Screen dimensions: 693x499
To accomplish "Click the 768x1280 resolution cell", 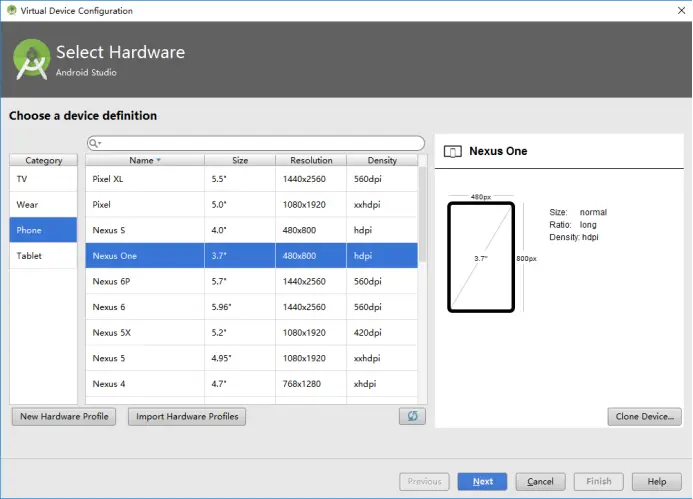I will pyautogui.click(x=311, y=384).
